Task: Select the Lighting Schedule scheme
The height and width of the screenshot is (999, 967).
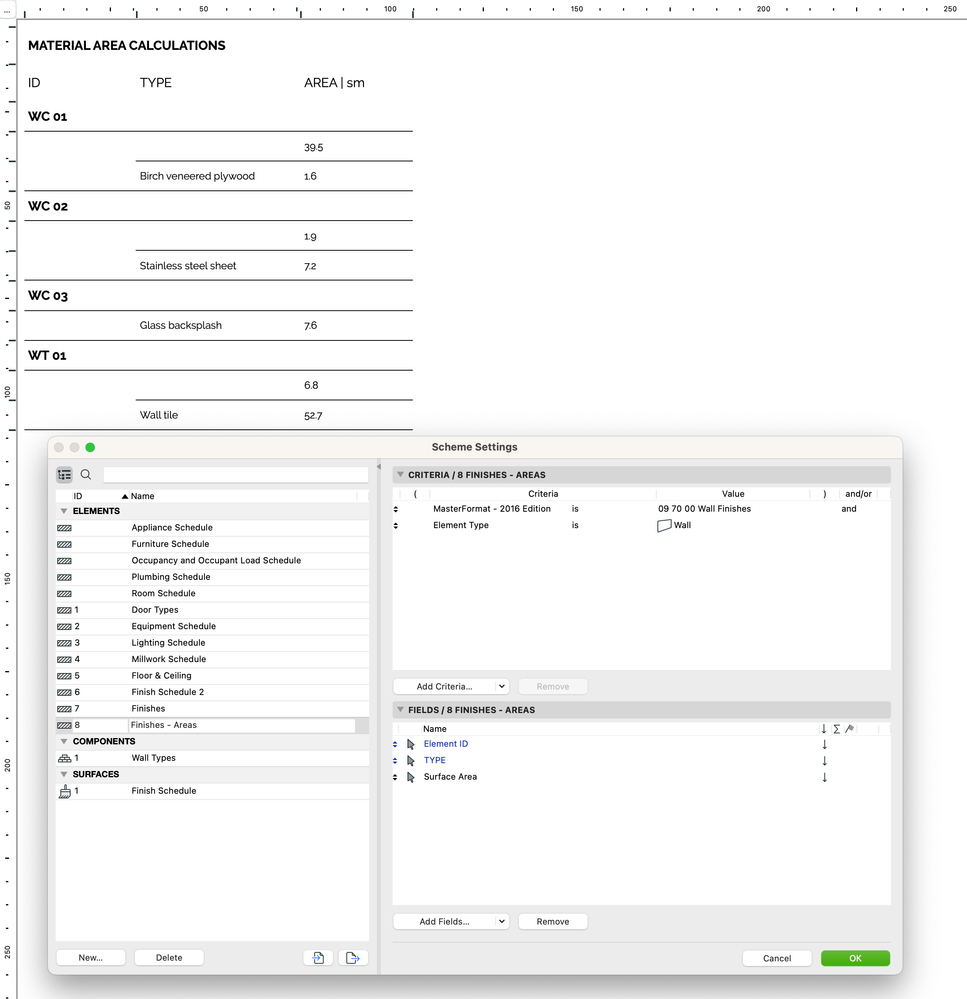Action: (212, 643)
